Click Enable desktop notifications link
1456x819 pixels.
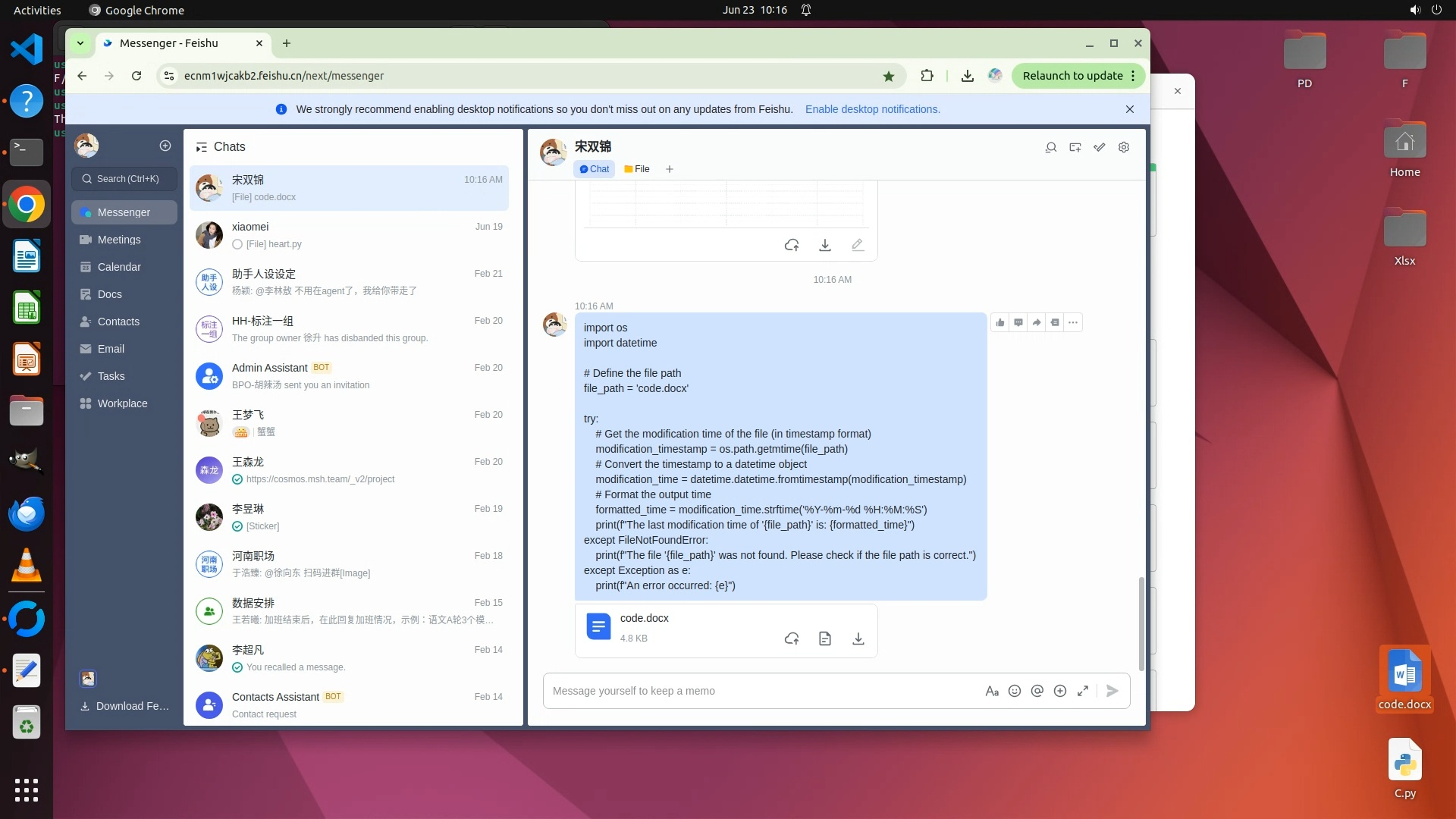pos(872,109)
